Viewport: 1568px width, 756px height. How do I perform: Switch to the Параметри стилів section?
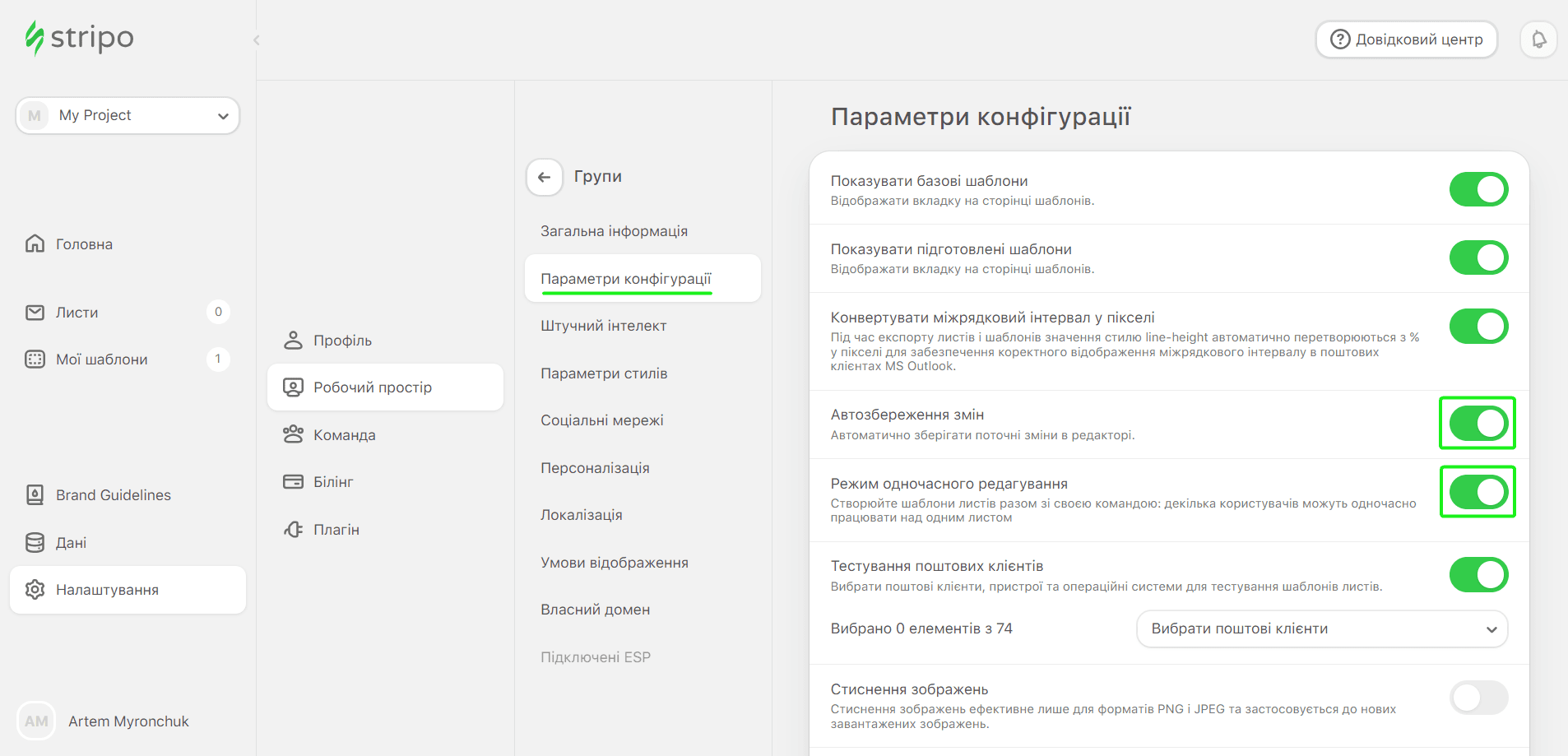tap(604, 373)
